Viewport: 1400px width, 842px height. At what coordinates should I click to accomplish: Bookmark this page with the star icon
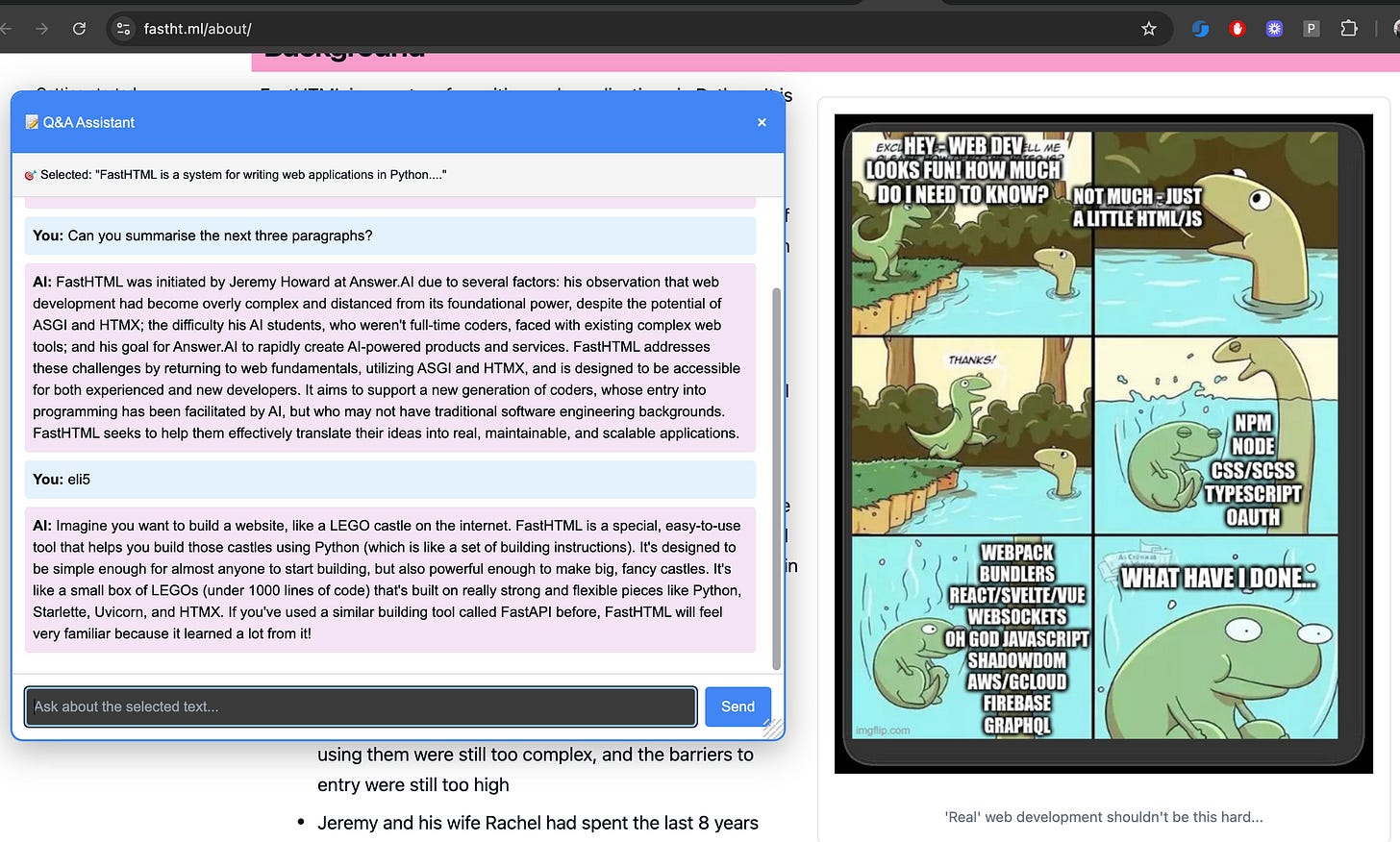[x=1148, y=29]
